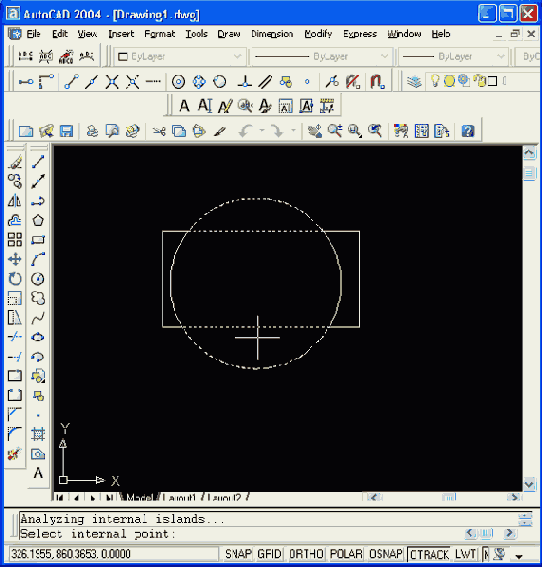Select the Array tool
The image size is (542, 567).
click(15, 239)
